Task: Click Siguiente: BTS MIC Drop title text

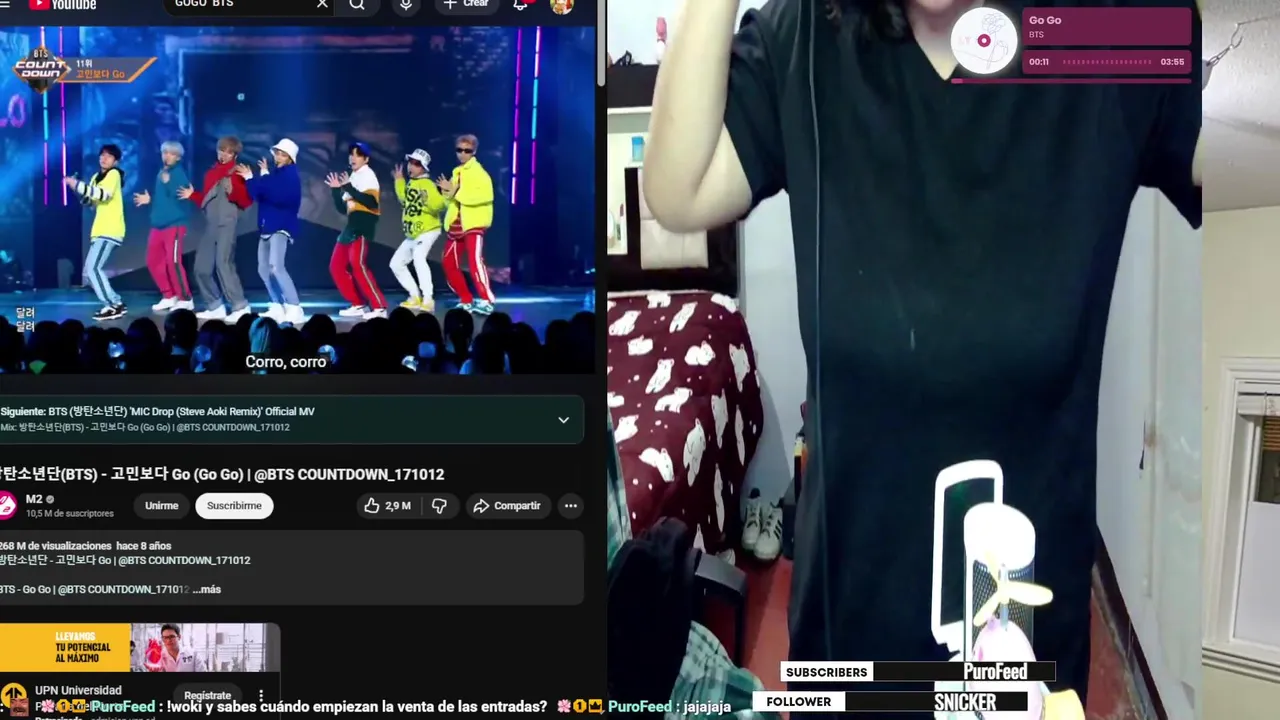Action: tap(158, 411)
